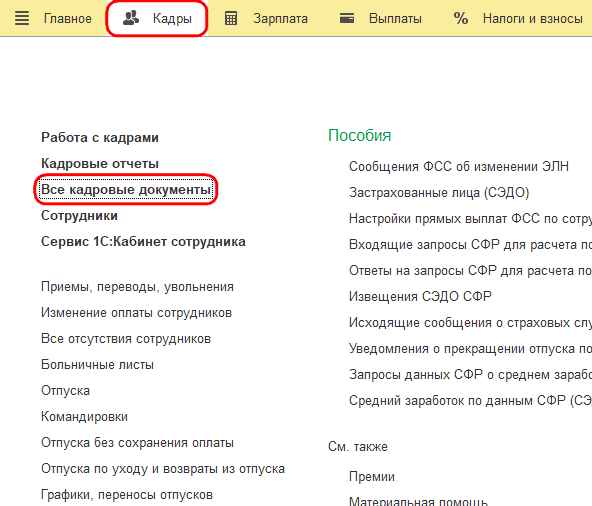Click the card icon next to Выплаты
Screen dimensions: 592x506
click(x=347, y=18)
